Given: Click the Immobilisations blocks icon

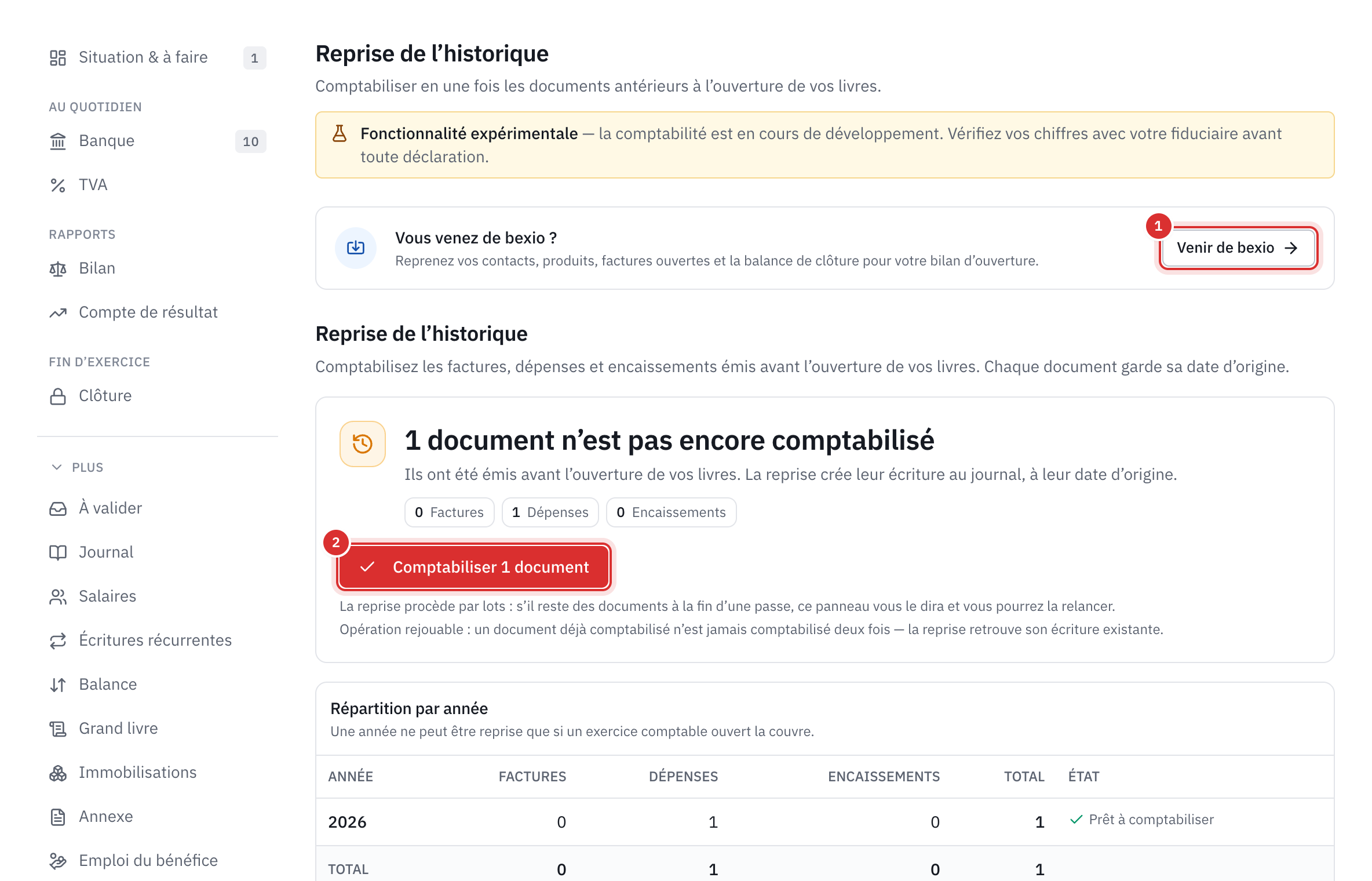Looking at the screenshot, I should pyautogui.click(x=58, y=773).
